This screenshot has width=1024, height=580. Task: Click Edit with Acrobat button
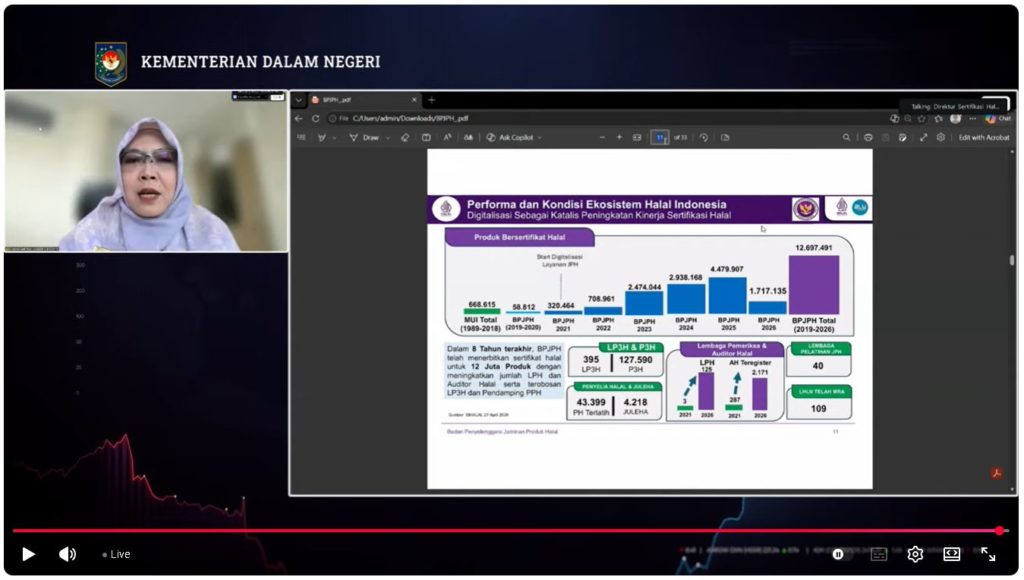(x=984, y=137)
